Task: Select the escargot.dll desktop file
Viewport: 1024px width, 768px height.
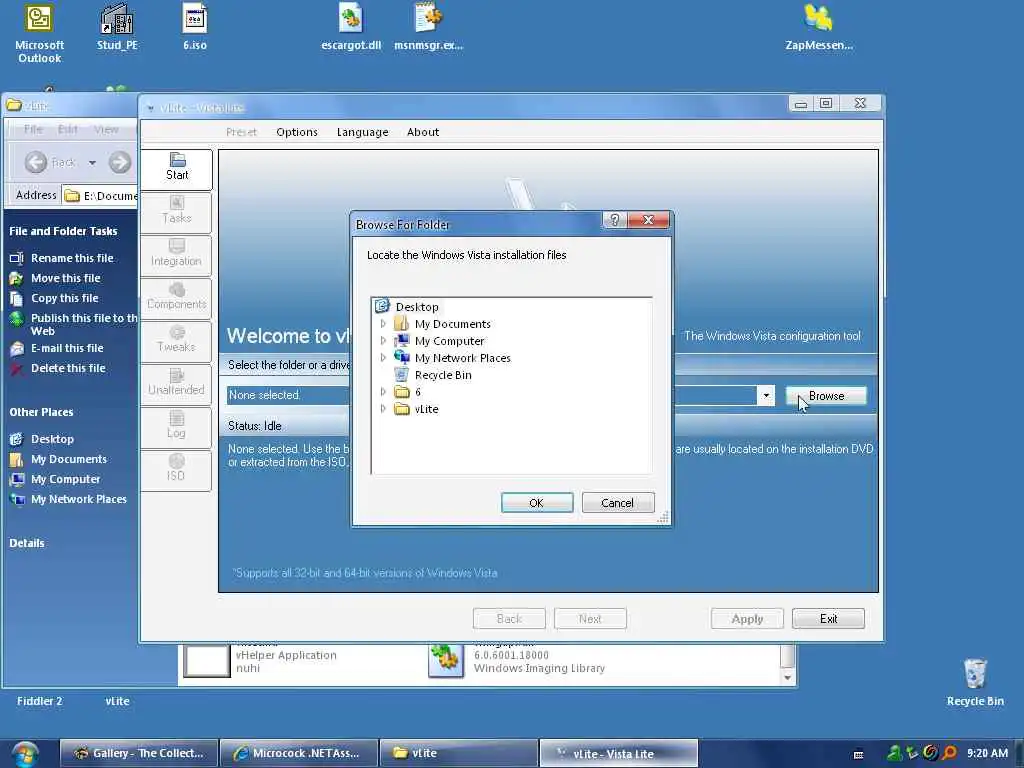Action: click(x=351, y=27)
